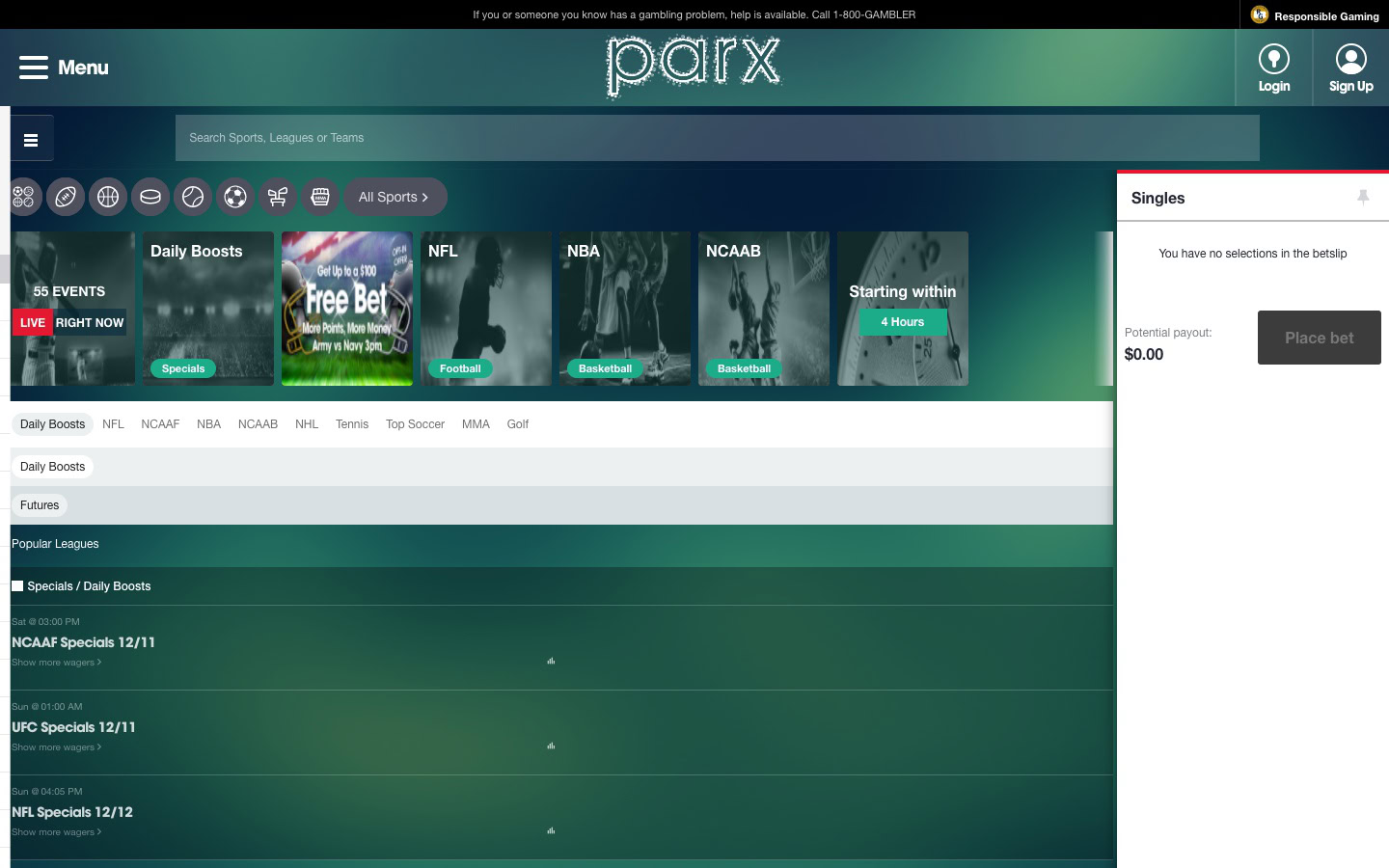Expand All Sports list

click(395, 197)
